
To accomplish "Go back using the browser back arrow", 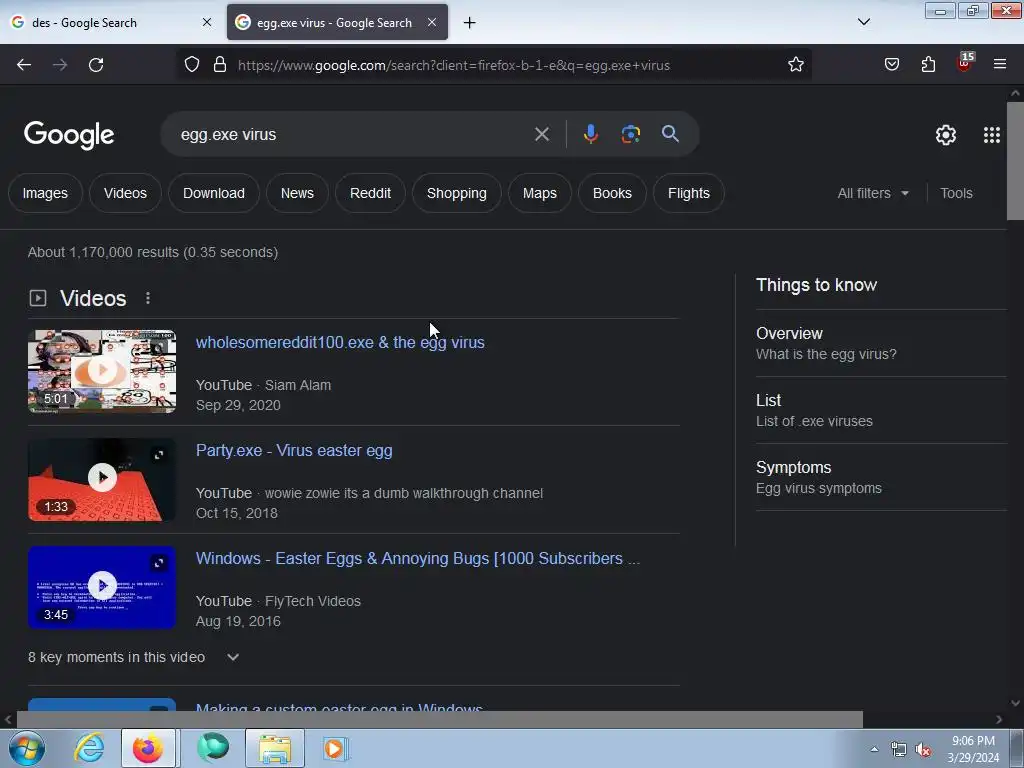I will tap(24, 65).
